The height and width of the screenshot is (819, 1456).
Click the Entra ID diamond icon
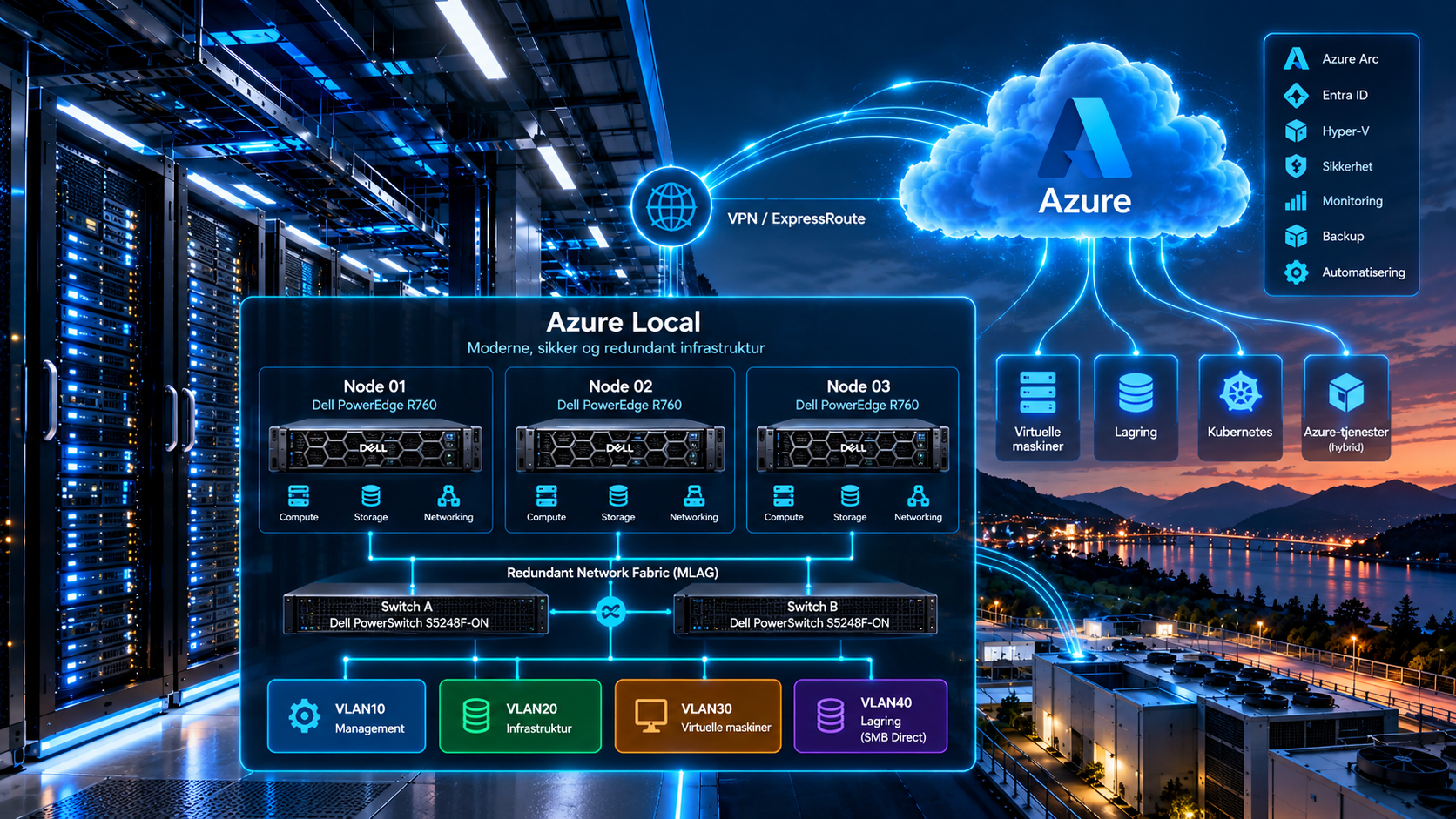(1296, 95)
